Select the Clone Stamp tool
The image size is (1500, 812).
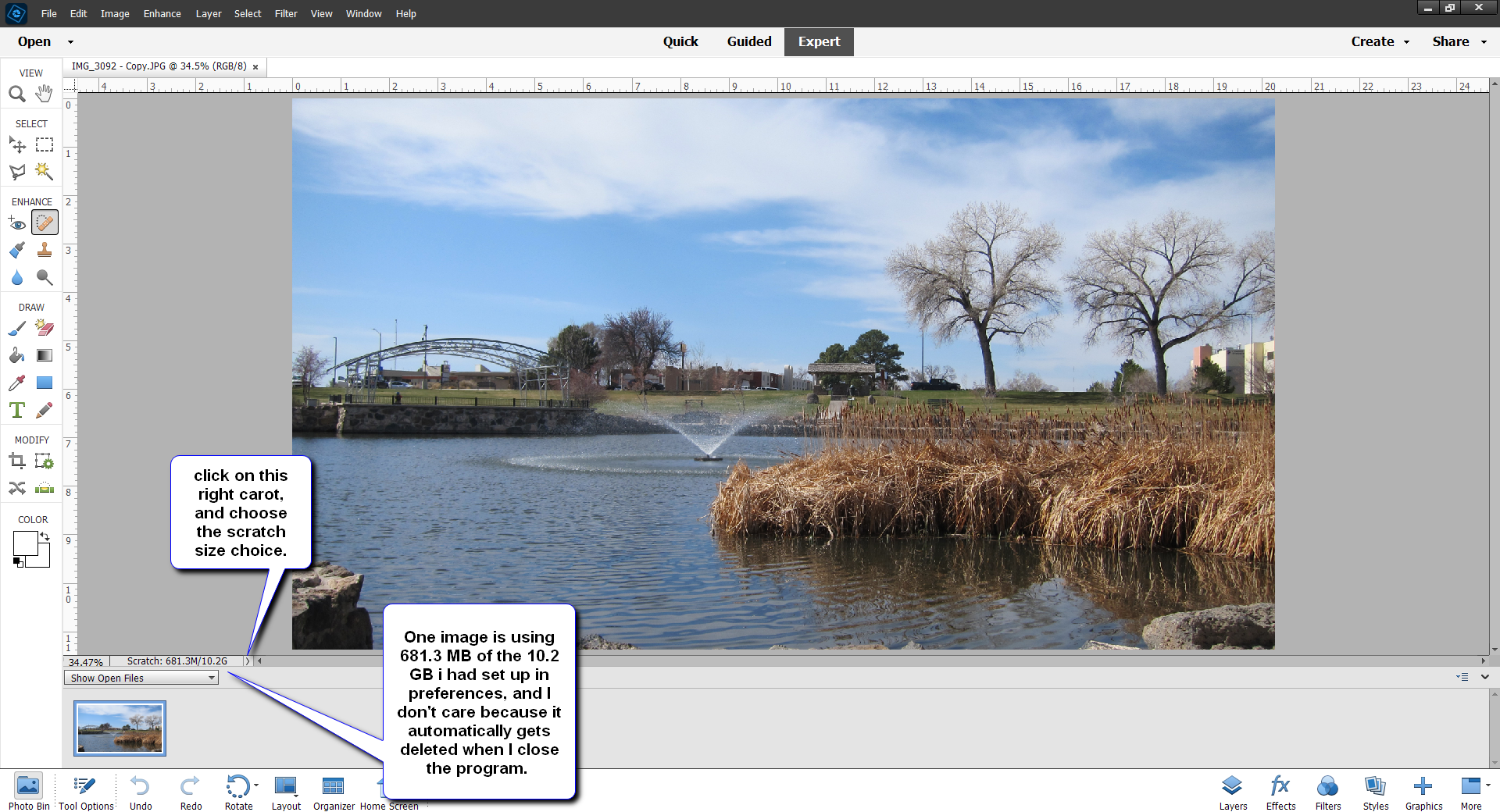[44, 250]
